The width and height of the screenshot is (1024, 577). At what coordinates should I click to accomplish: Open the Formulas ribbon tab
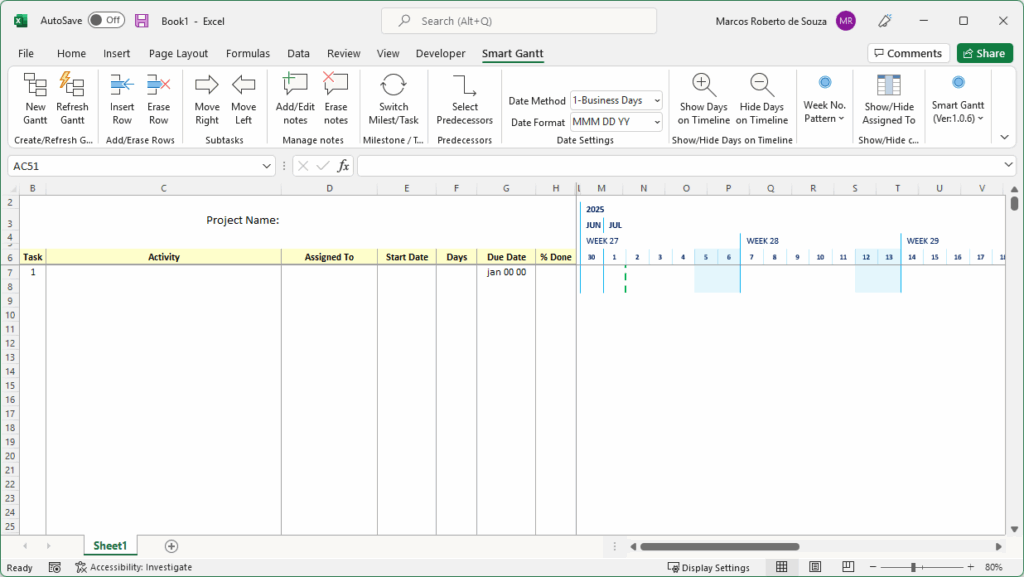coord(248,54)
